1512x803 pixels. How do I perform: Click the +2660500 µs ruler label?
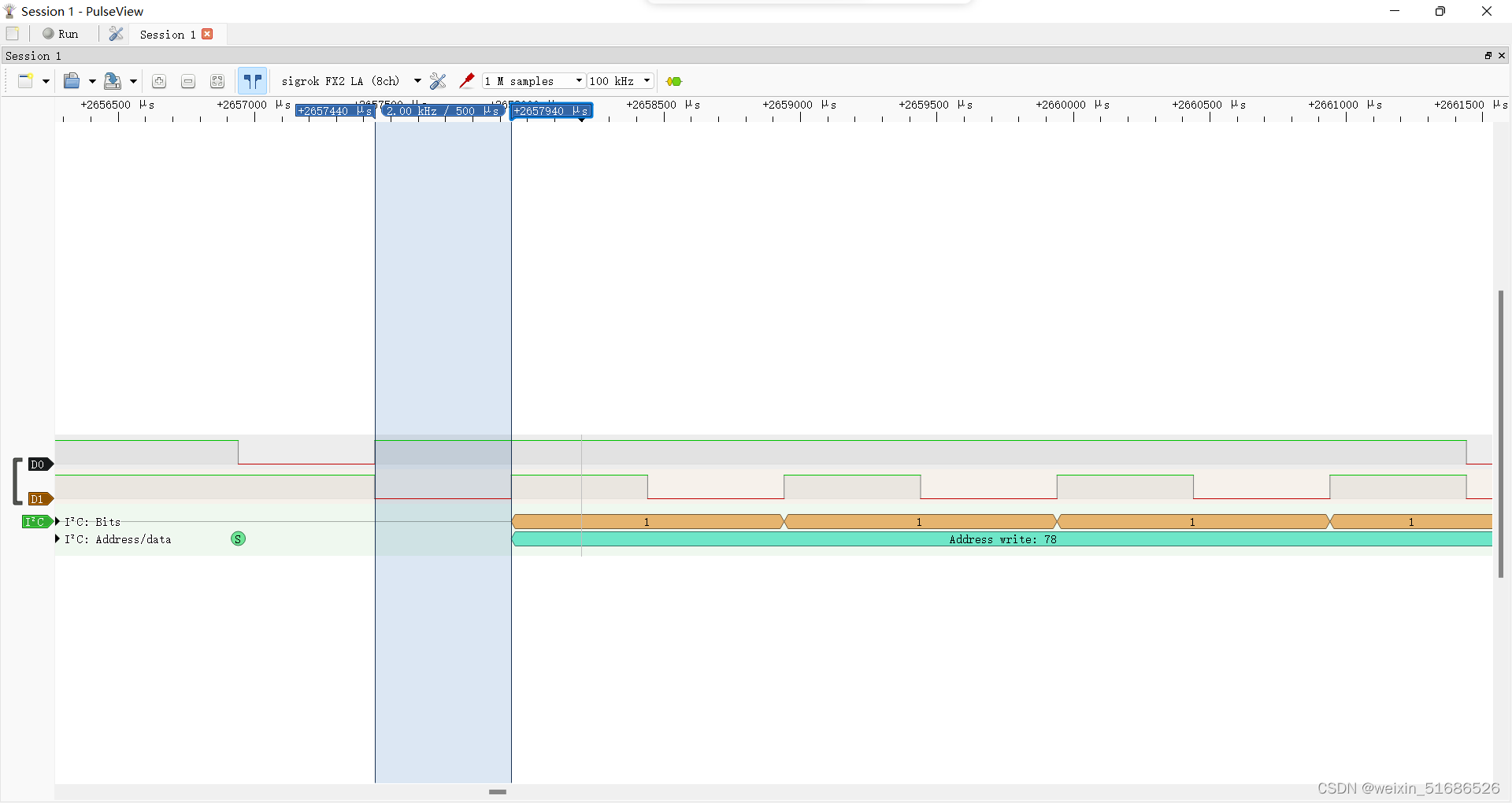pos(1209,105)
